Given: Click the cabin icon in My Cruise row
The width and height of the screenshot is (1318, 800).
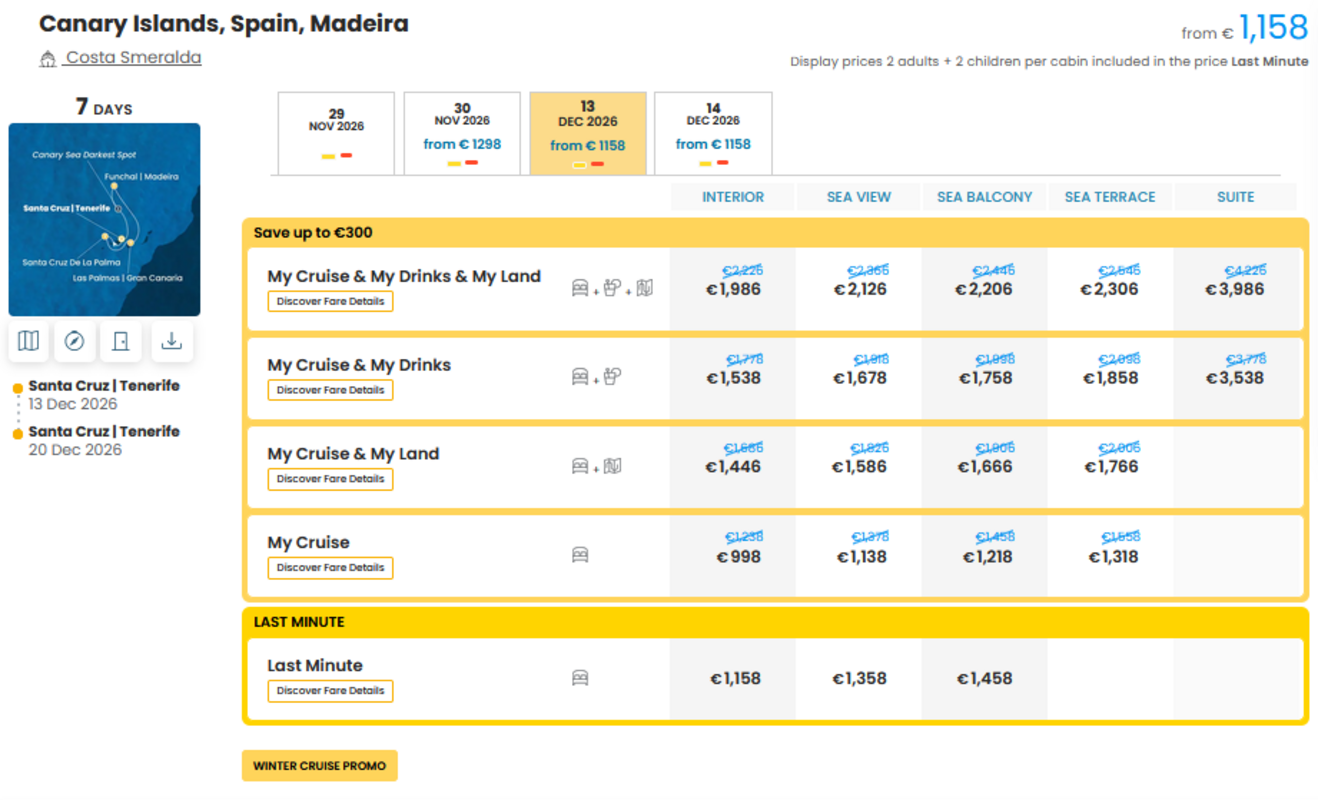Looking at the screenshot, I should click(580, 555).
